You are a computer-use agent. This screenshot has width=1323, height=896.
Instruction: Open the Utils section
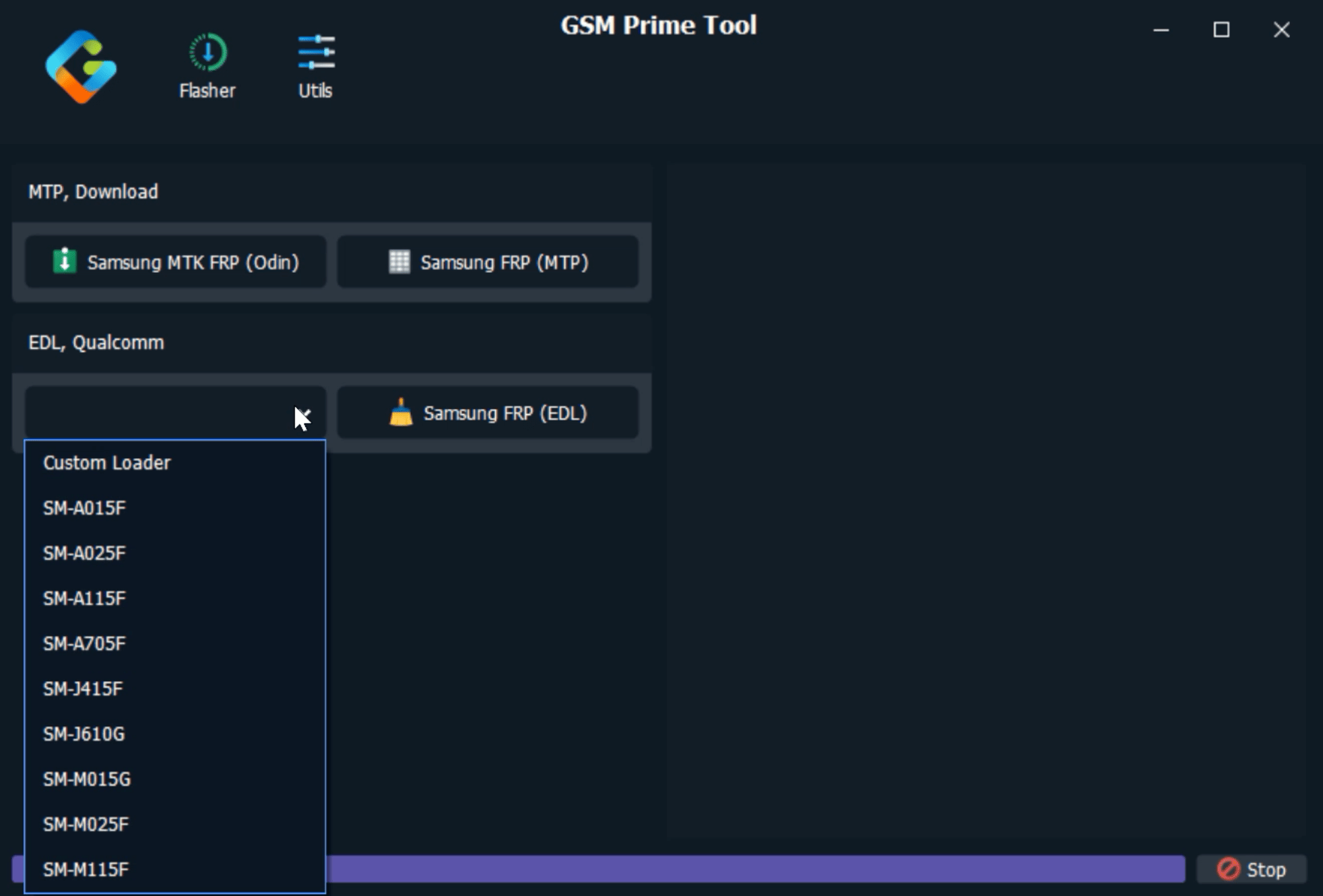coord(315,67)
